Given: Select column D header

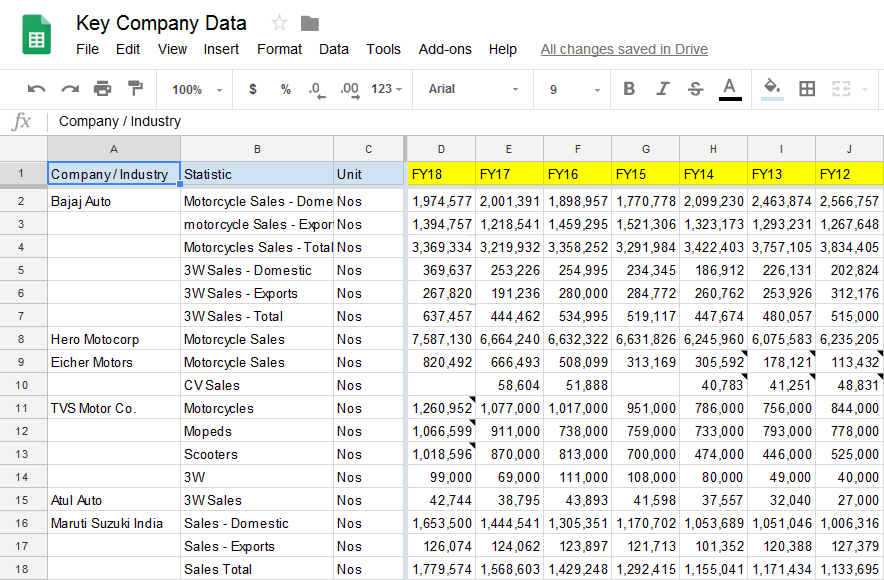Looking at the screenshot, I should pos(441,149).
